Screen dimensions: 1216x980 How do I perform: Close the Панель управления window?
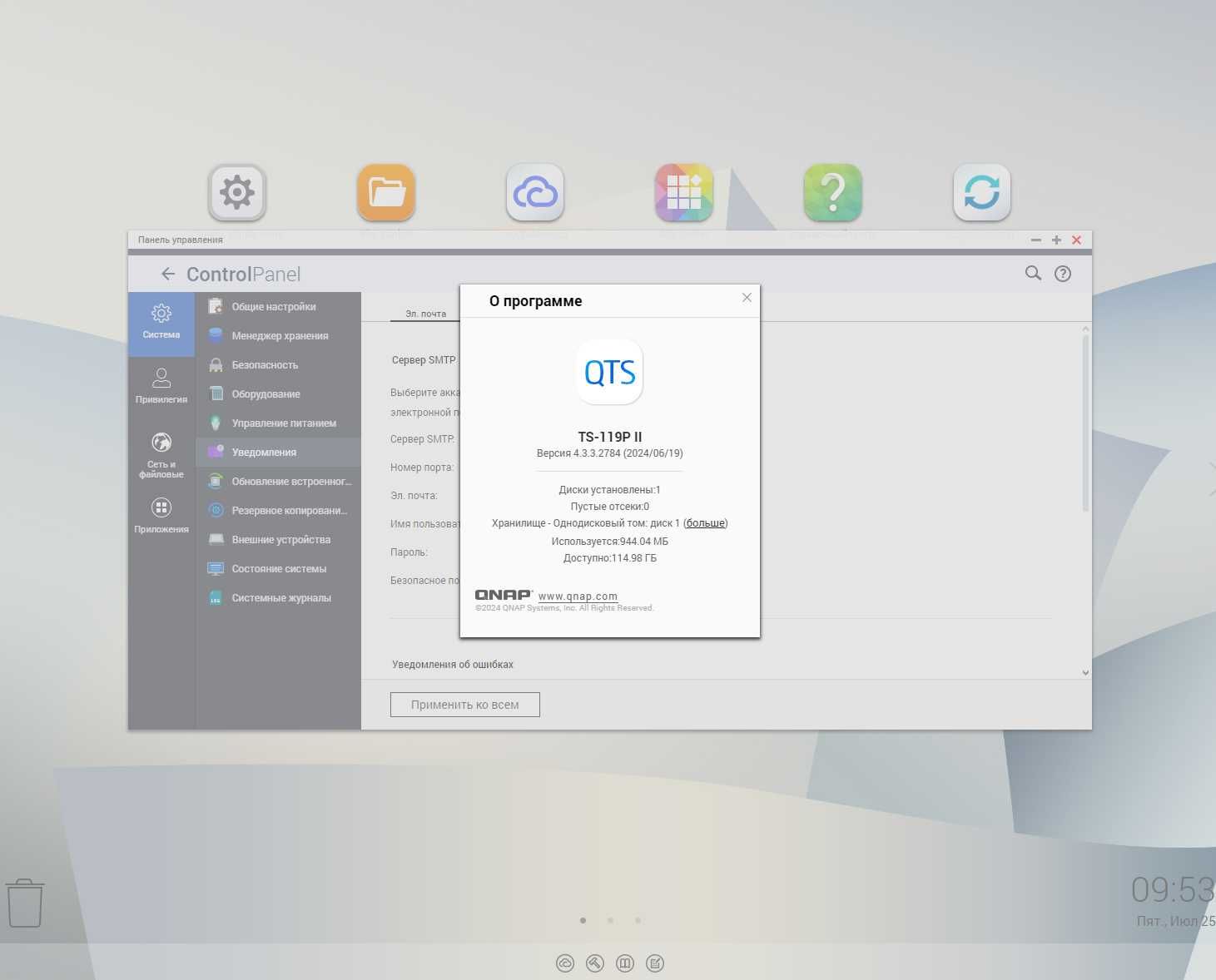point(1076,240)
